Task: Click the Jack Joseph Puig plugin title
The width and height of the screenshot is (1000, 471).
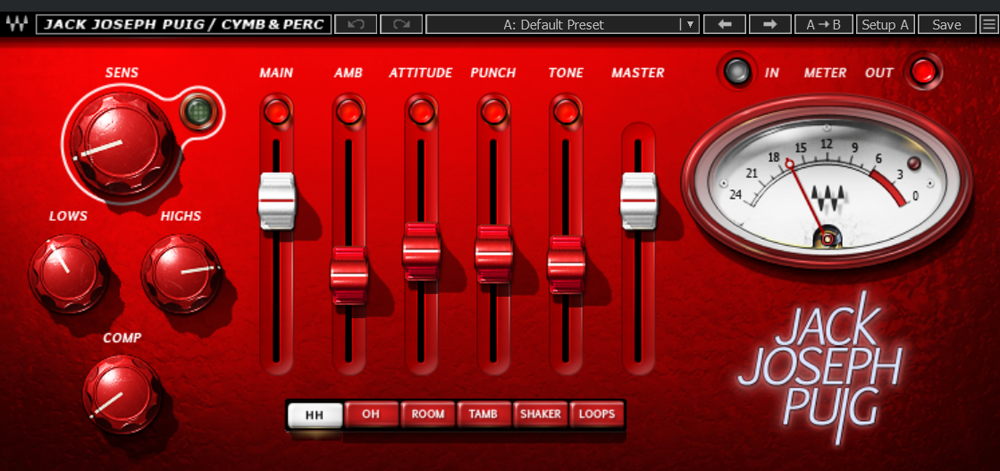Action: (184, 25)
